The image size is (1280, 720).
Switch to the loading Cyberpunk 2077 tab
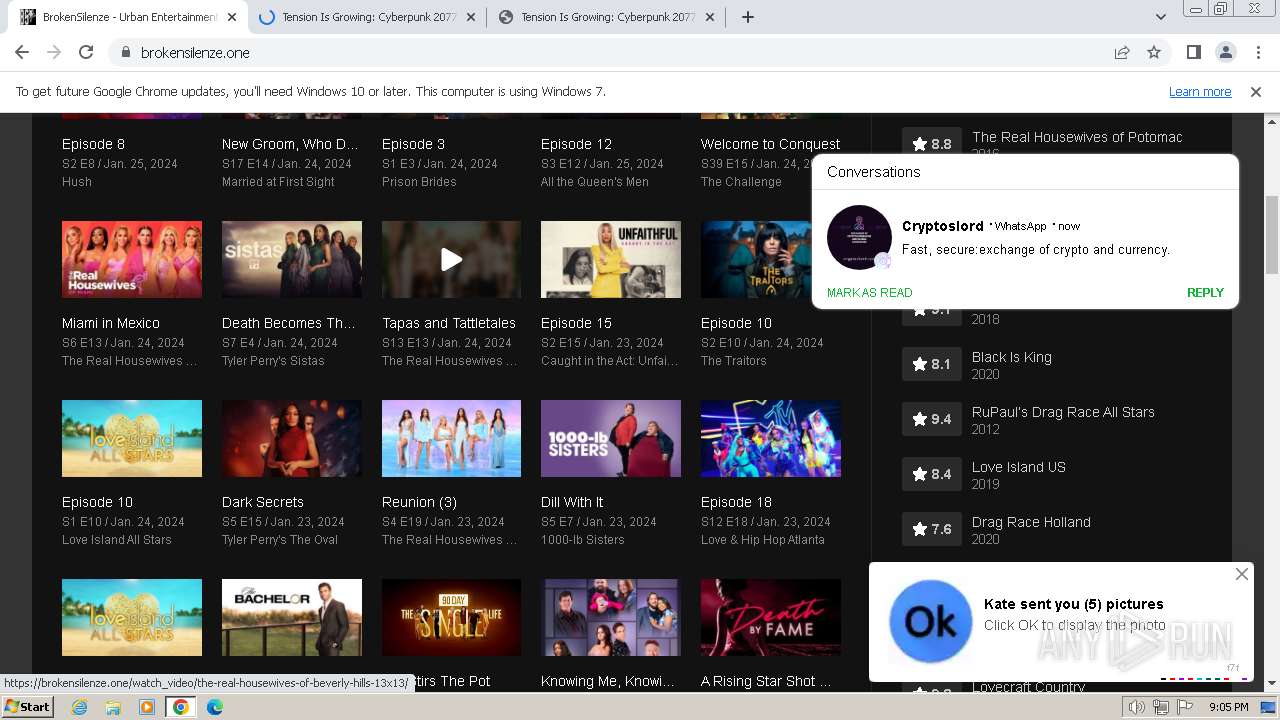click(x=366, y=17)
